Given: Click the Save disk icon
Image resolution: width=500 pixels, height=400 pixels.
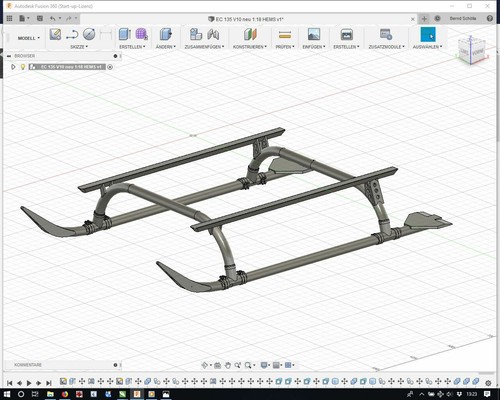Looking at the screenshot, I should pos(40,18).
